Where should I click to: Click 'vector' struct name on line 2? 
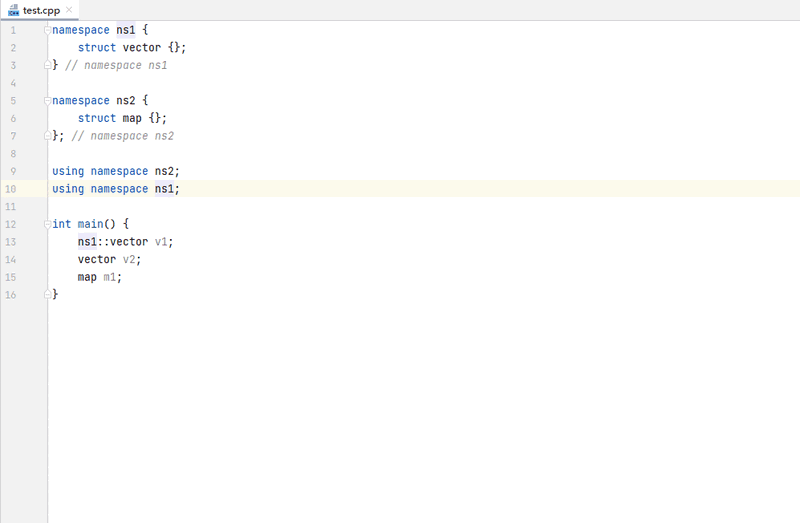pyautogui.click(x=141, y=48)
